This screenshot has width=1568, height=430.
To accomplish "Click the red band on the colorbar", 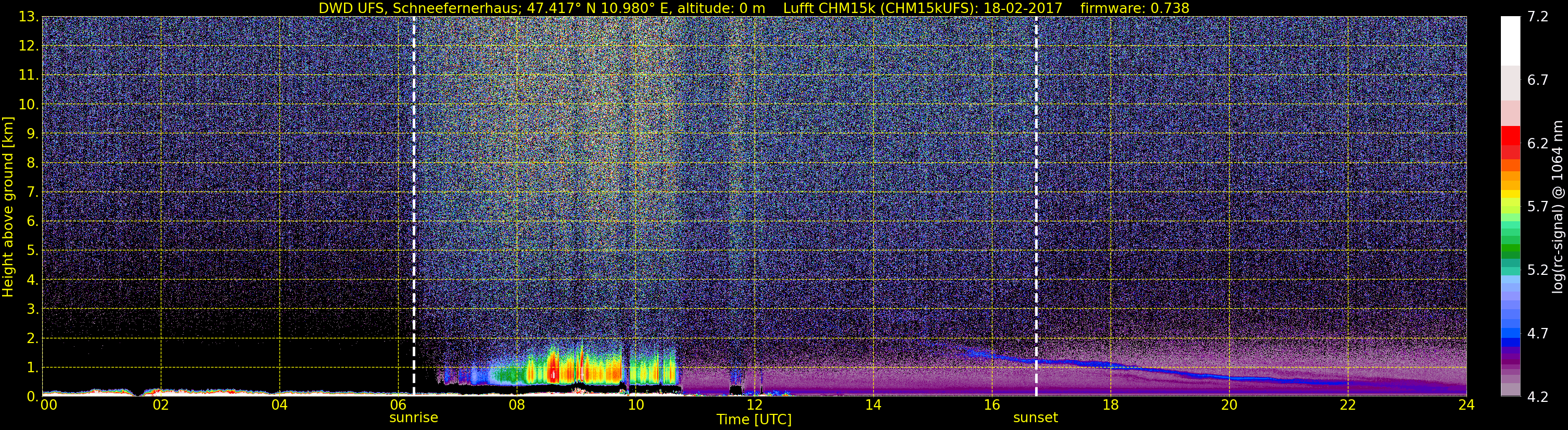I will point(1510,135).
